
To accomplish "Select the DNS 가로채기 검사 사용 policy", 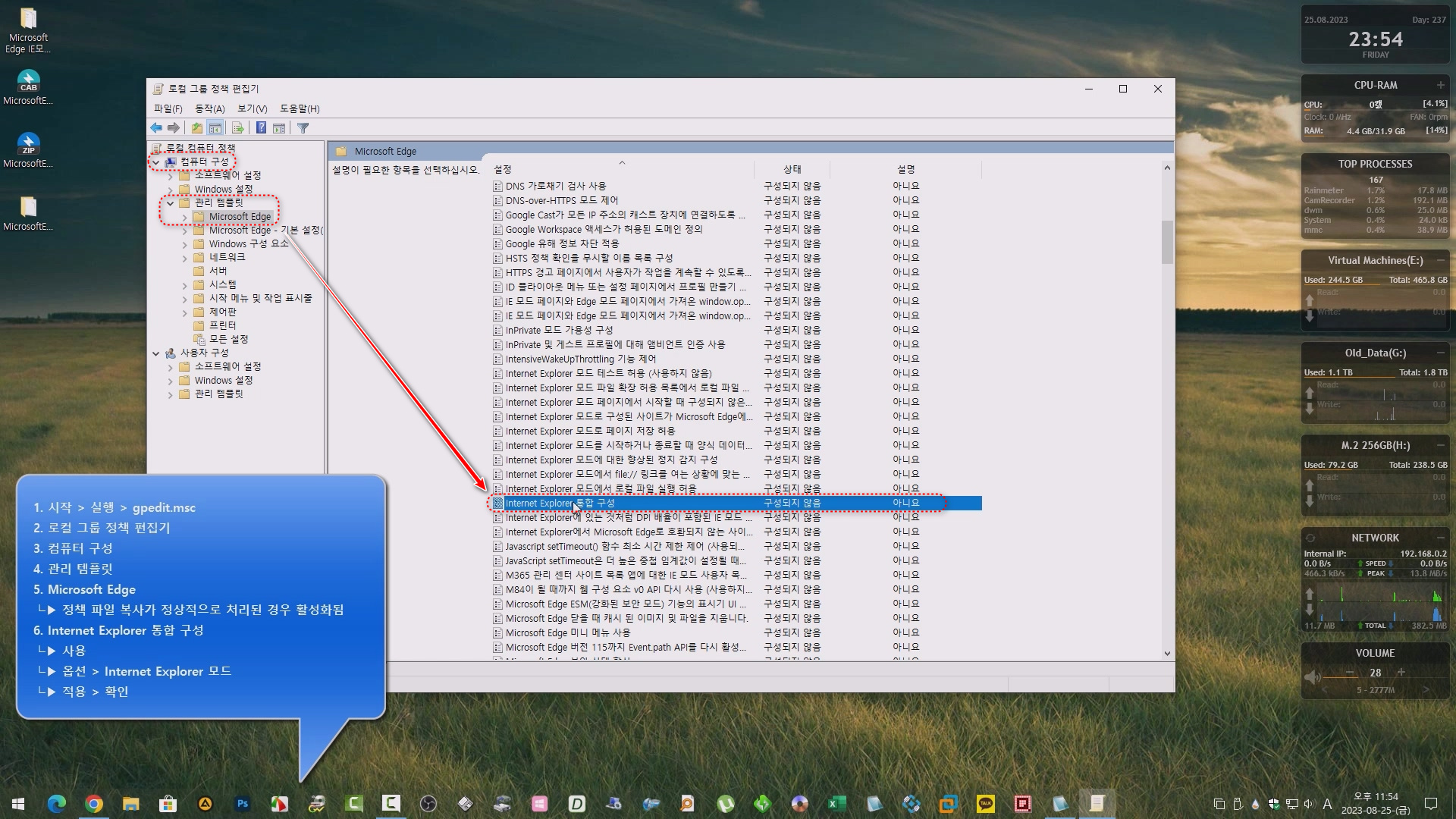I will 556,186.
